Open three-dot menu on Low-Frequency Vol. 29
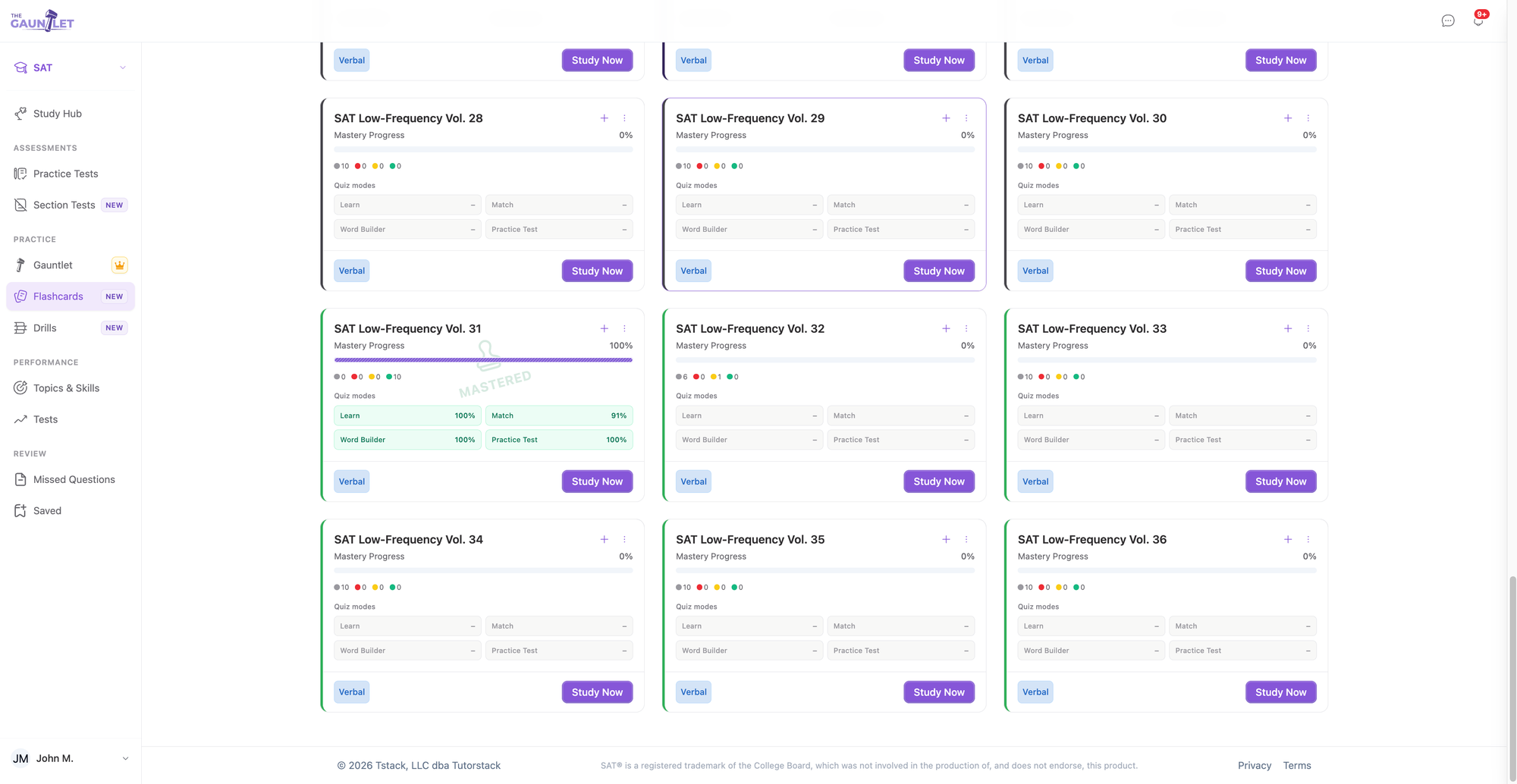This screenshot has width=1517, height=784. pos(966,118)
